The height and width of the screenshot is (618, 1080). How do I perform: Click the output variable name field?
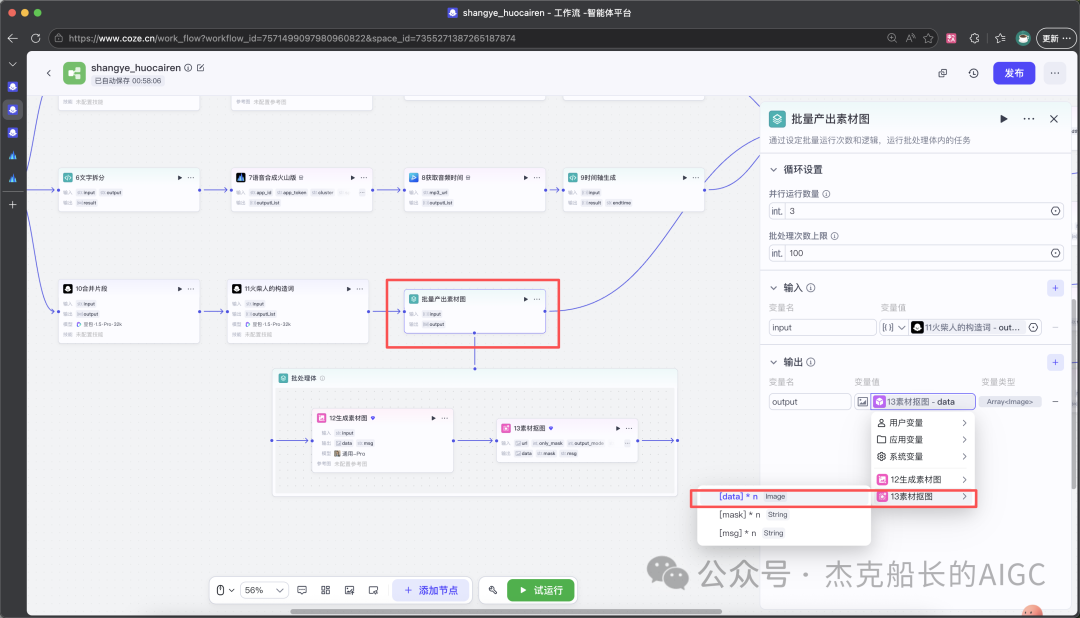pos(810,402)
